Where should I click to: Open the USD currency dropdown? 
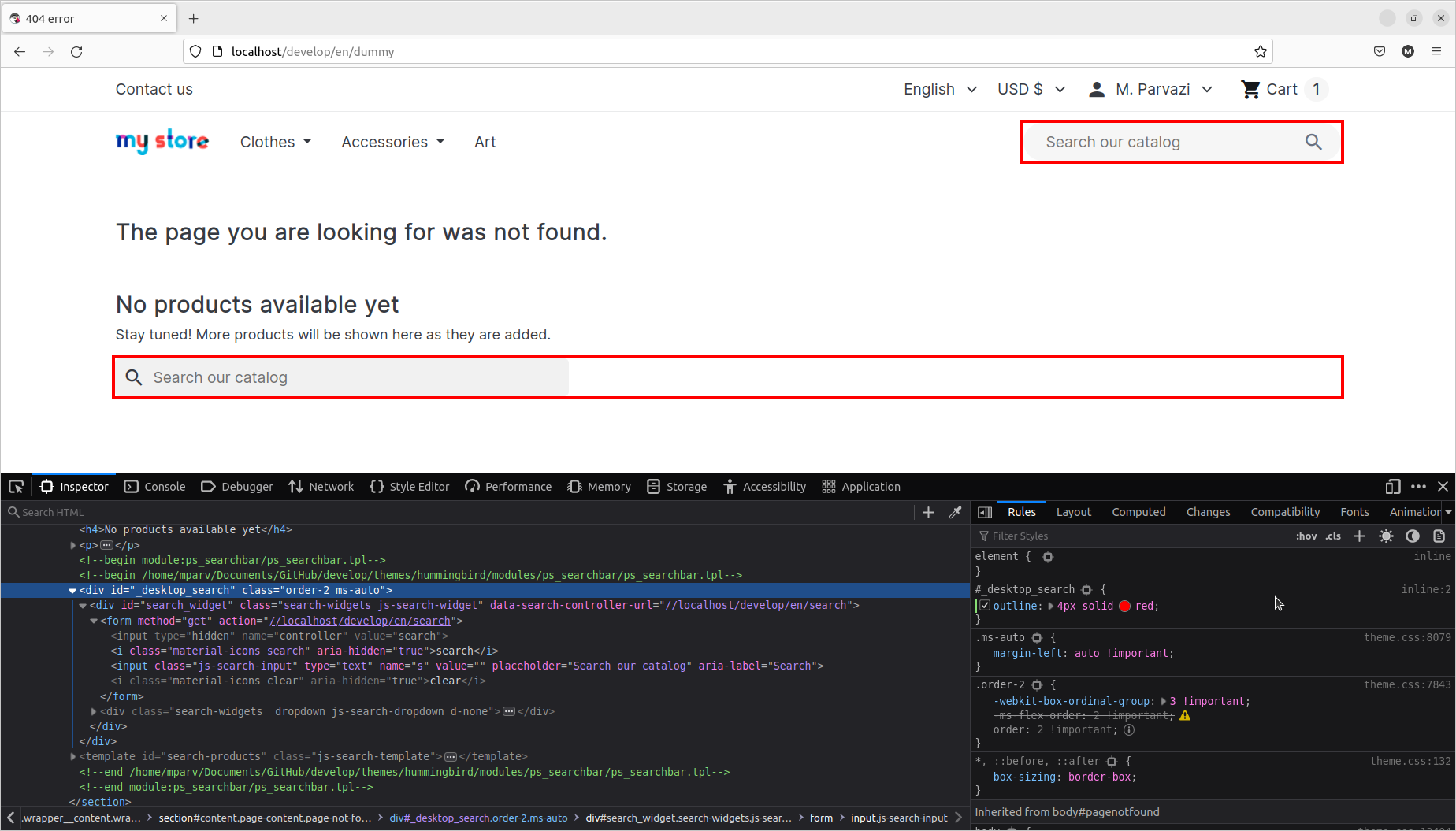[1030, 89]
